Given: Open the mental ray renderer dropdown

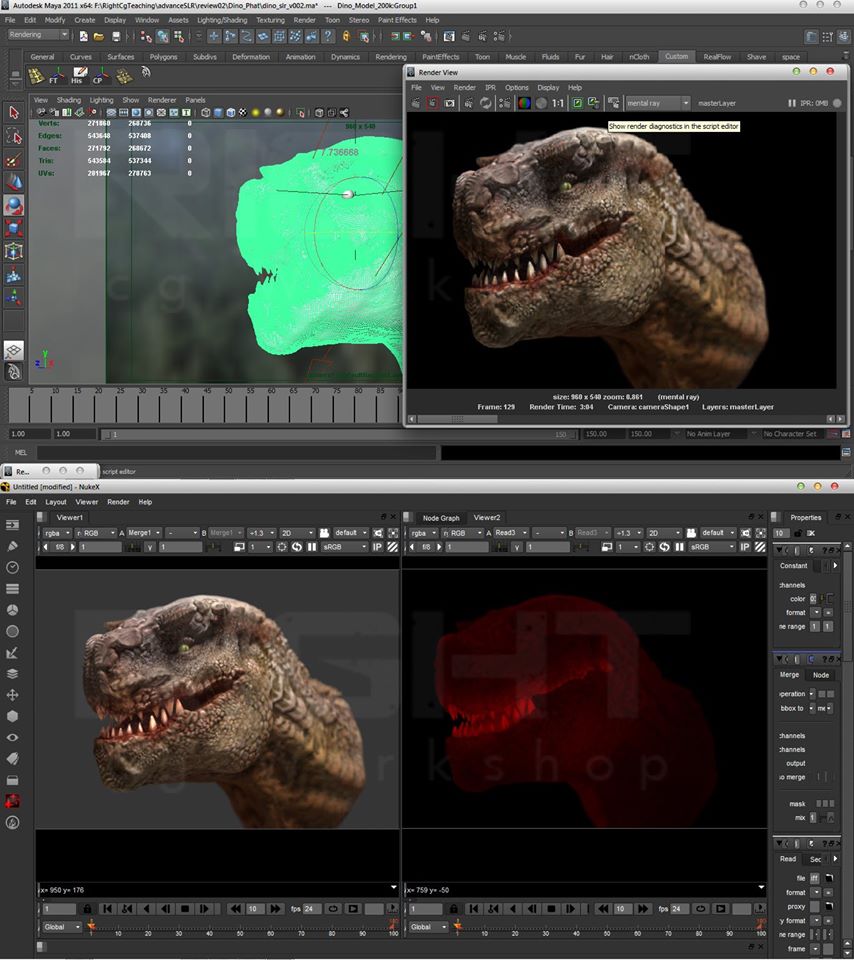Looking at the screenshot, I should coord(657,103).
